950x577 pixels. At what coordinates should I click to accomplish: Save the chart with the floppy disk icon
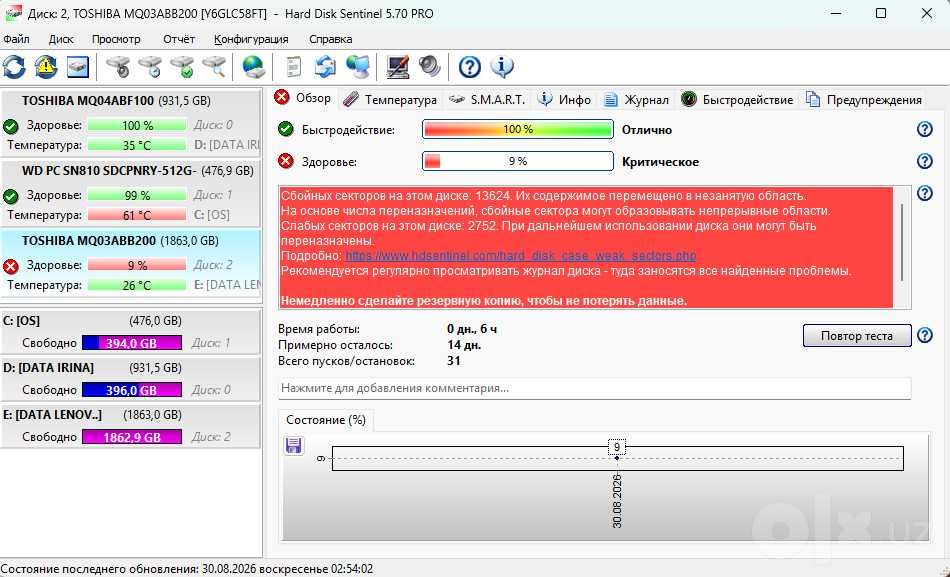click(x=294, y=445)
